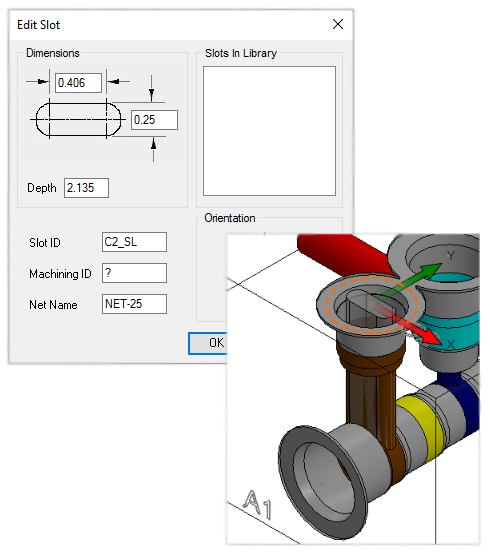Click the A1 label in 3D view
This screenshot has height=555, width=490.
click(258, 504)
